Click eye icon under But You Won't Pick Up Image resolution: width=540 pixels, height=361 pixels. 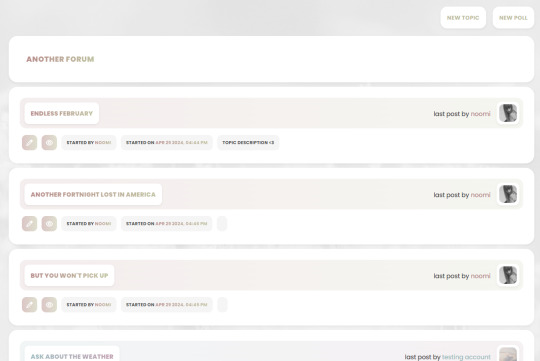49,305
